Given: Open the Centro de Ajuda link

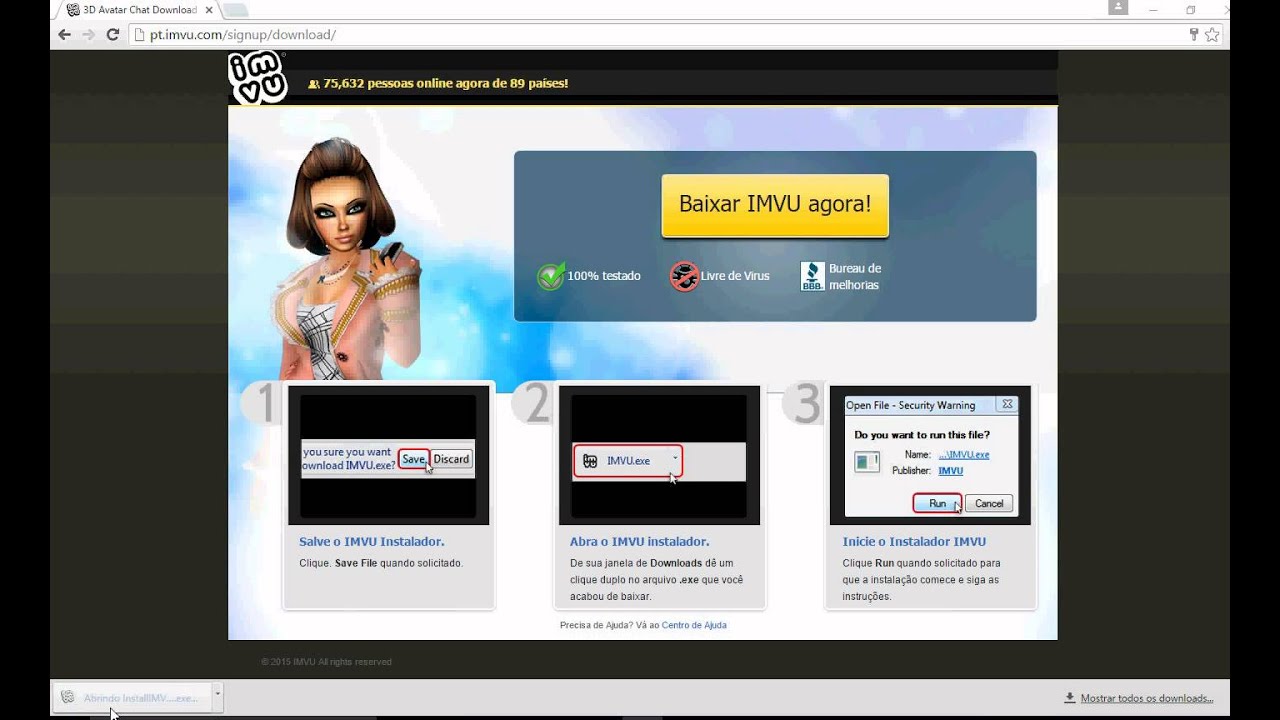Looking at the screenshot, I should pyautogui.click(x=694, y=625).
